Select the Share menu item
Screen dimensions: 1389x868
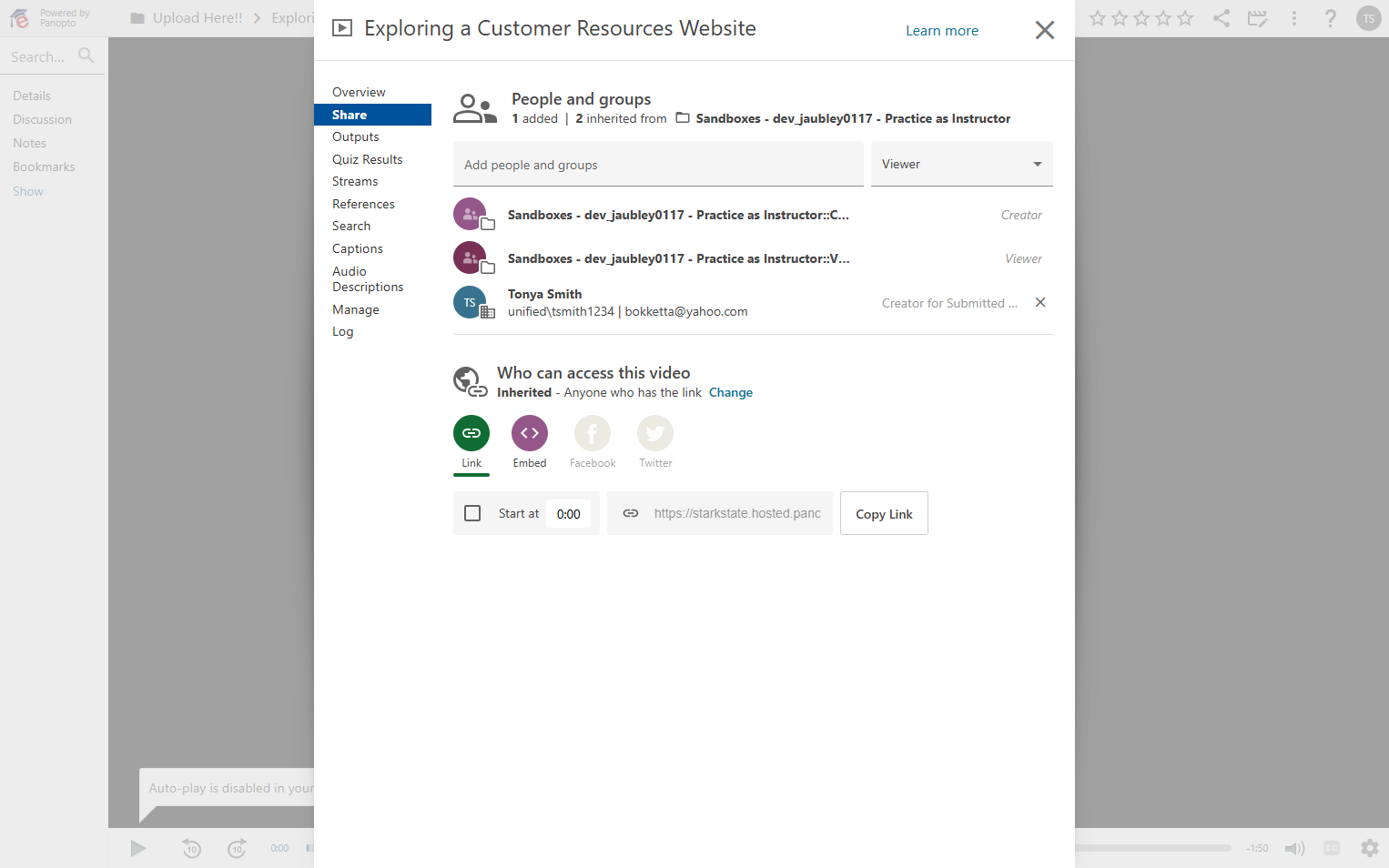point(372,115)
